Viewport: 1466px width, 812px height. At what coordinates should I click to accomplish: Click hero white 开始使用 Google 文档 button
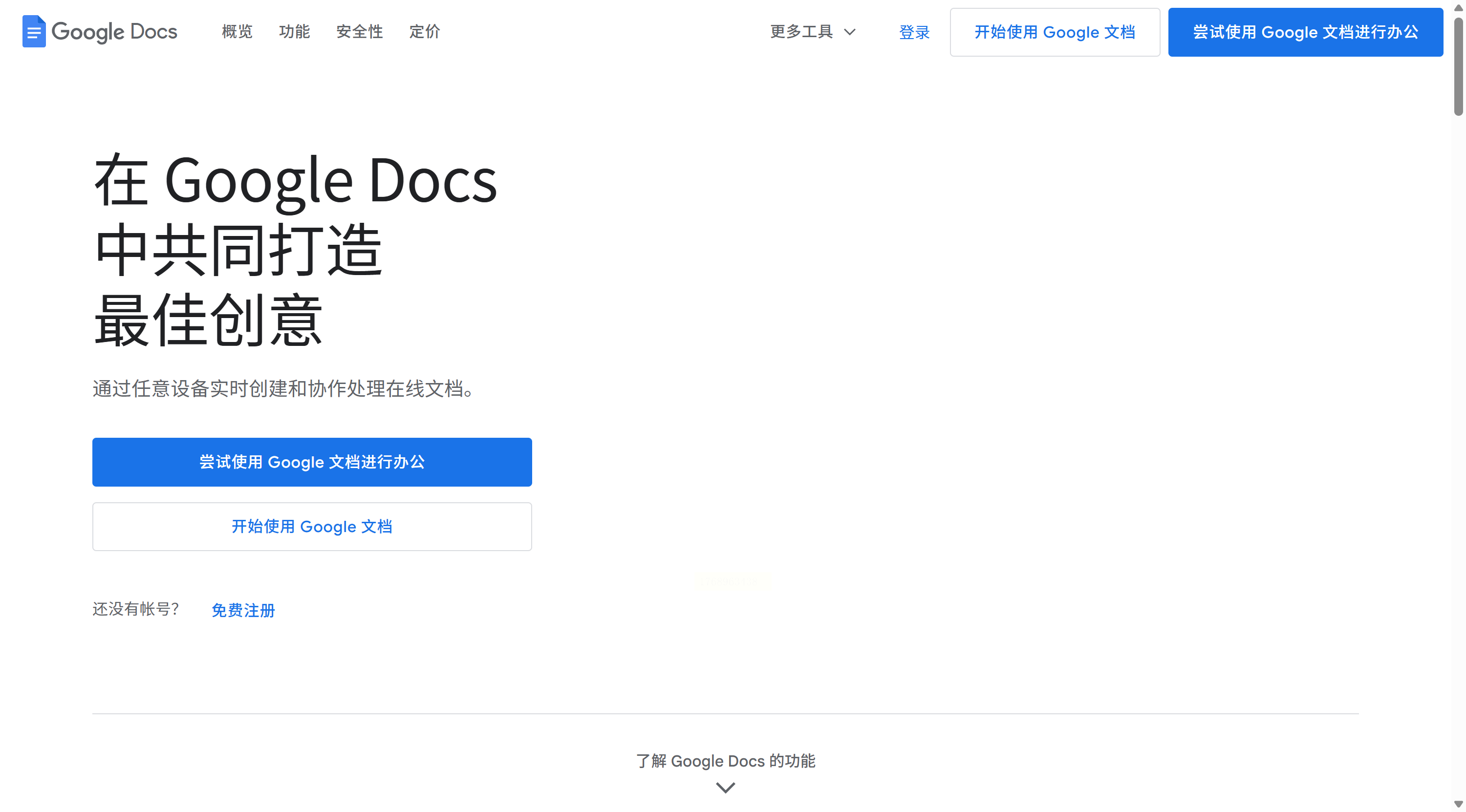(x=312, y=526)
